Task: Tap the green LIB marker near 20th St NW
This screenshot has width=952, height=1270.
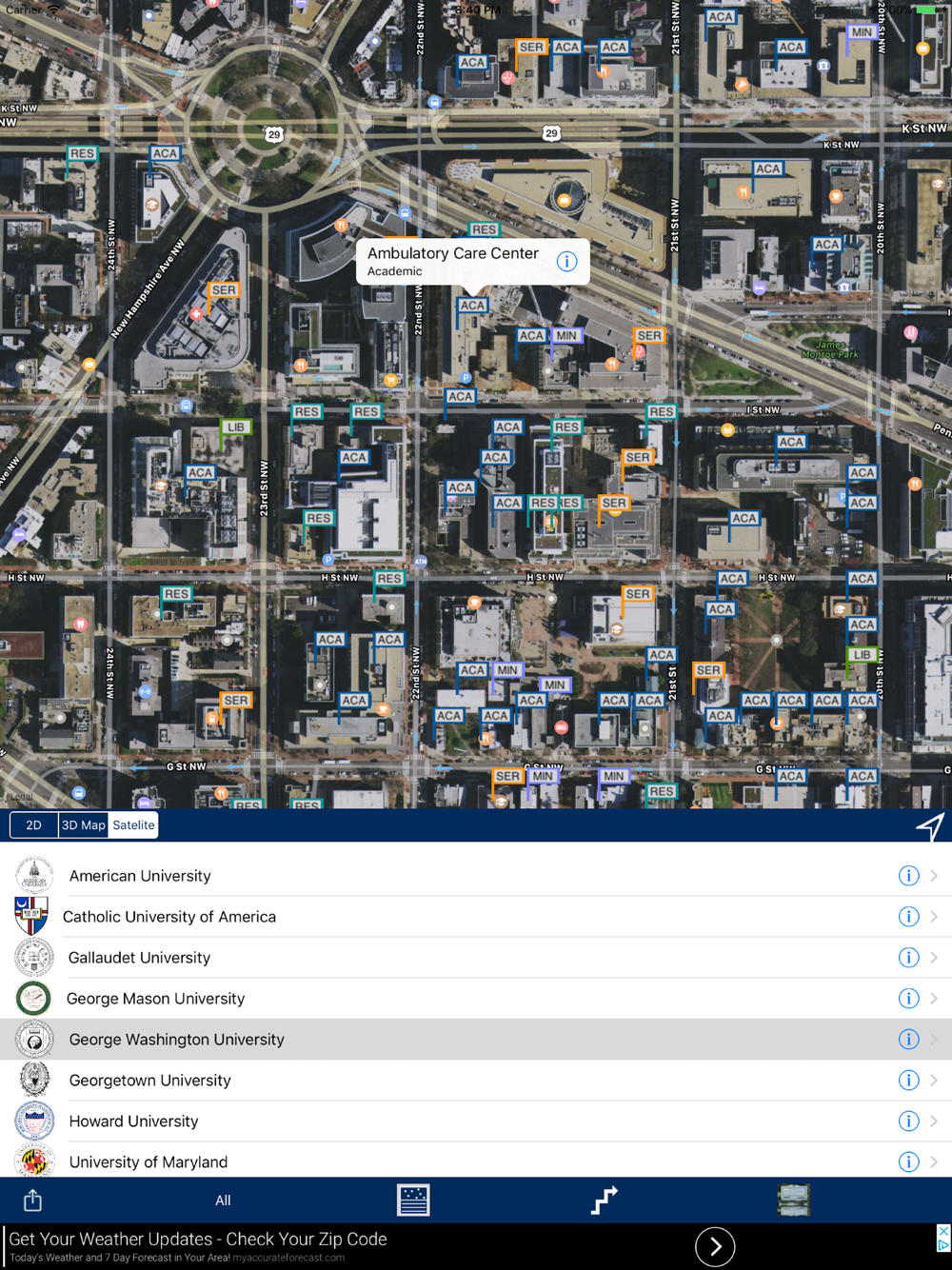Action: (862, 655)
